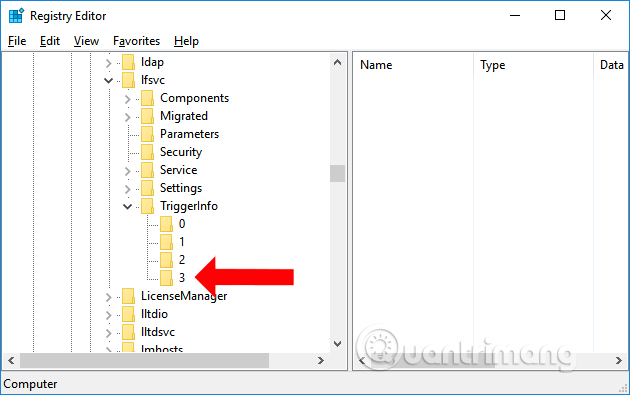Open the File menu
630x395 pixels.
click(17, 41)
